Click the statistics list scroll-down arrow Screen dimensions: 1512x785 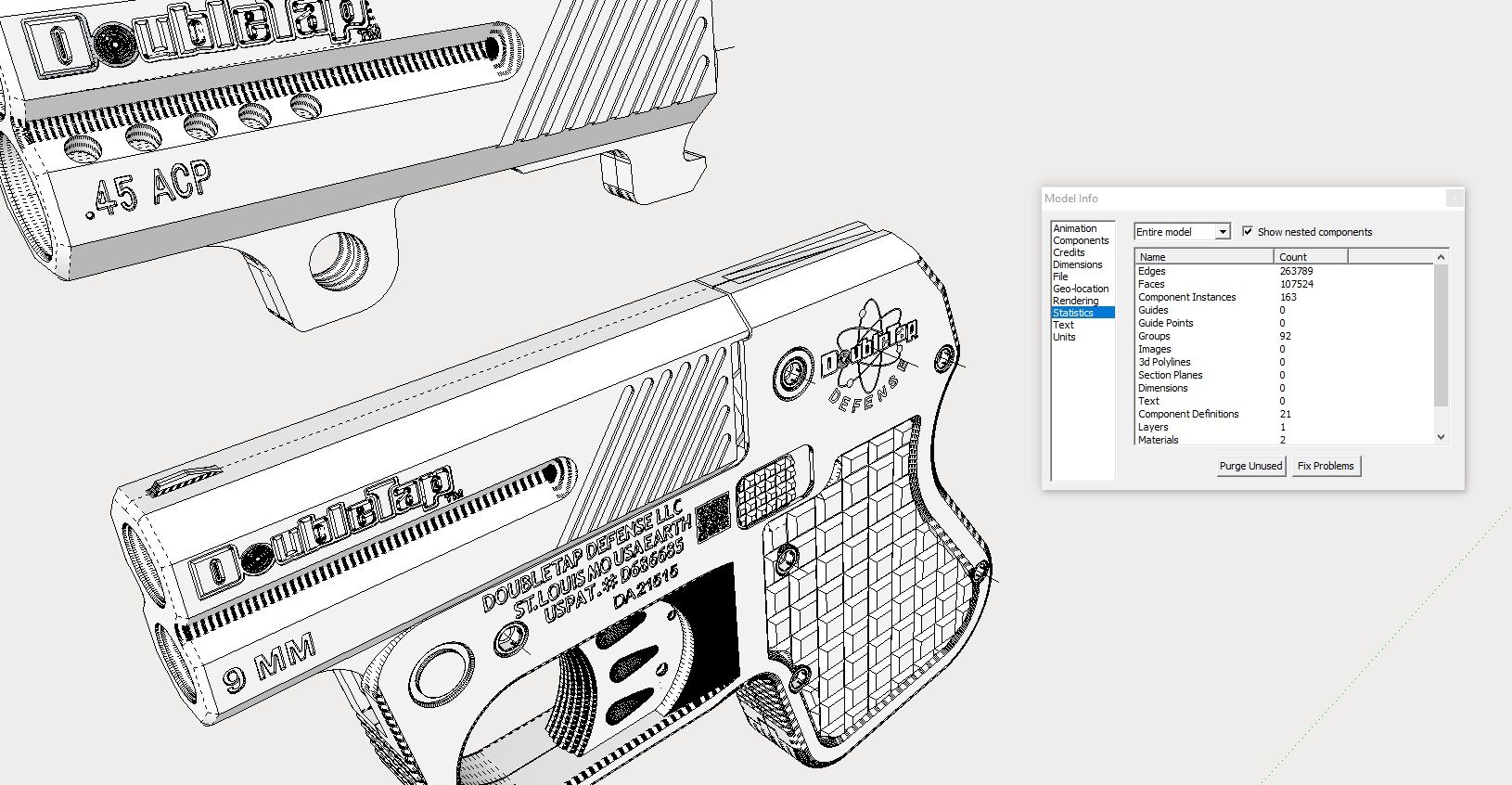pyautogui.click(x=1441, y=437)
